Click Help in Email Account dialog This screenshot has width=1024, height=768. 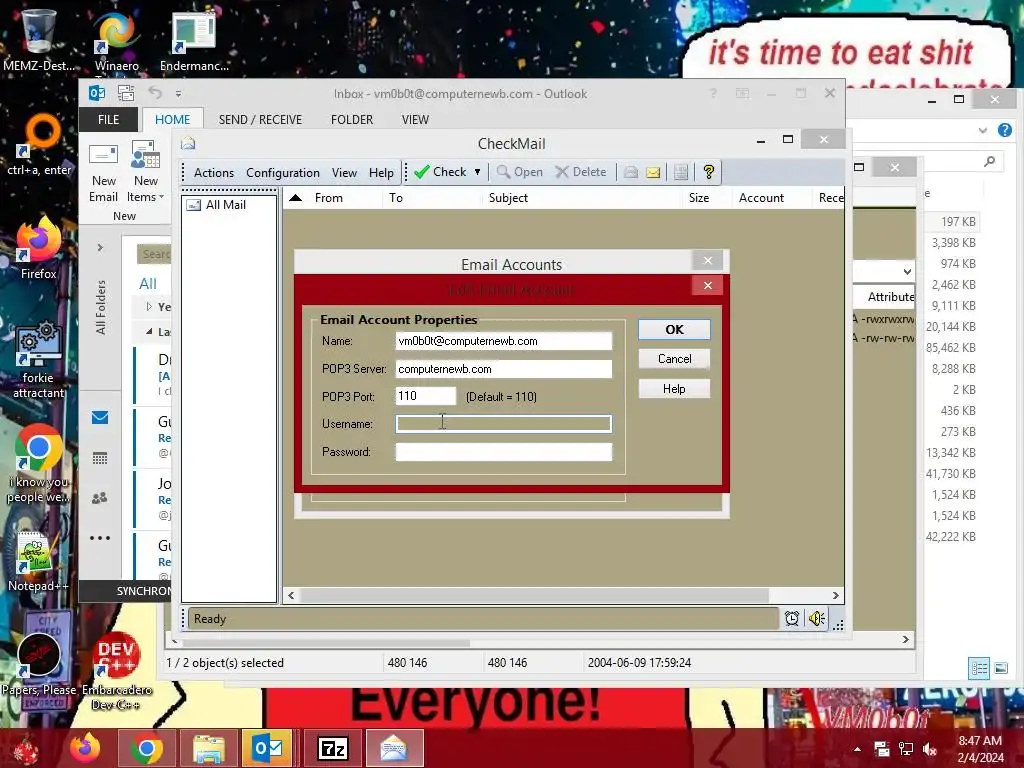[674, 389]
